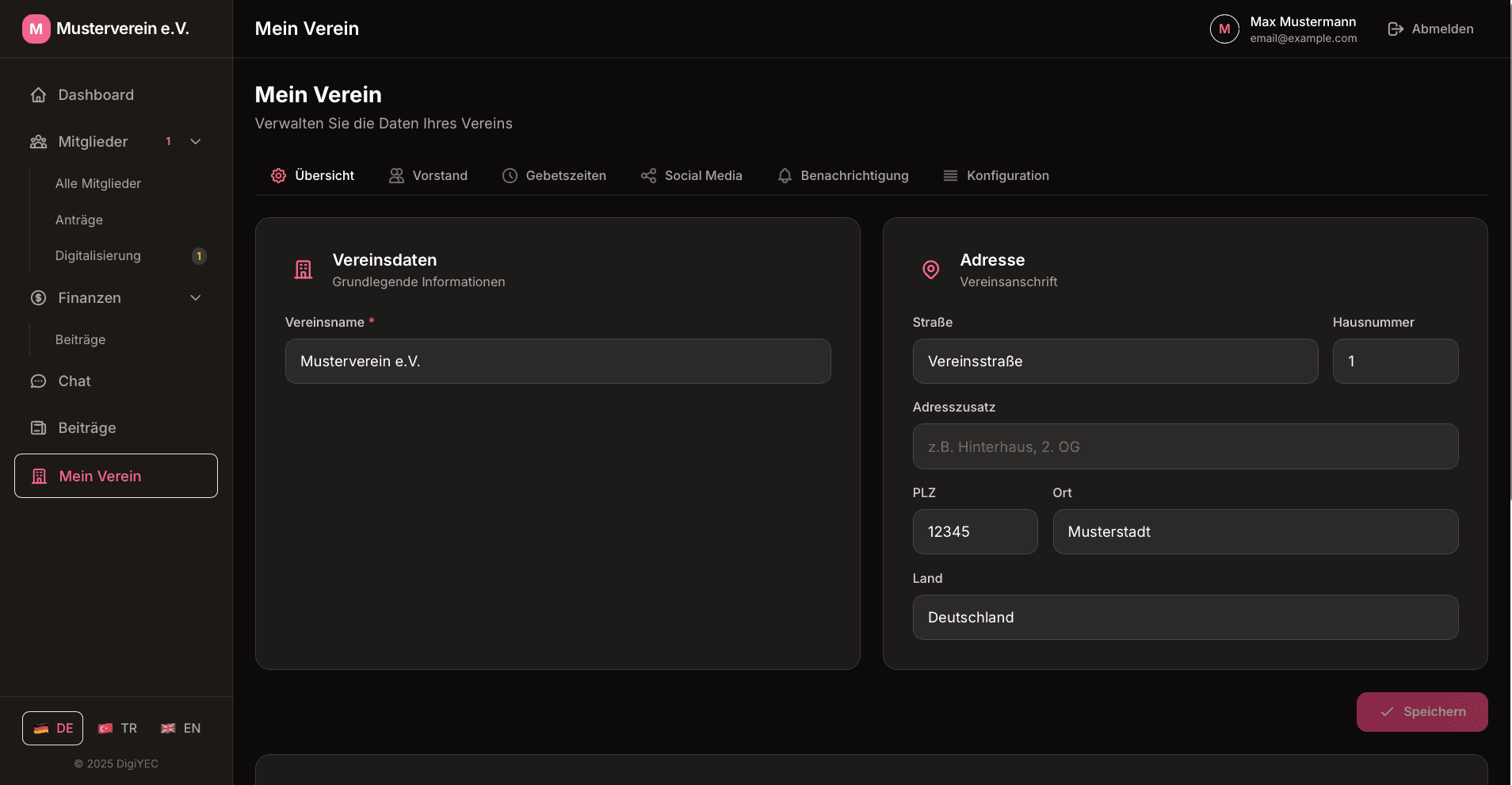The width and height of the screenshot is (1512, 785).
Task: Click the email@example.com text
Action: (x=1303, y=39)
